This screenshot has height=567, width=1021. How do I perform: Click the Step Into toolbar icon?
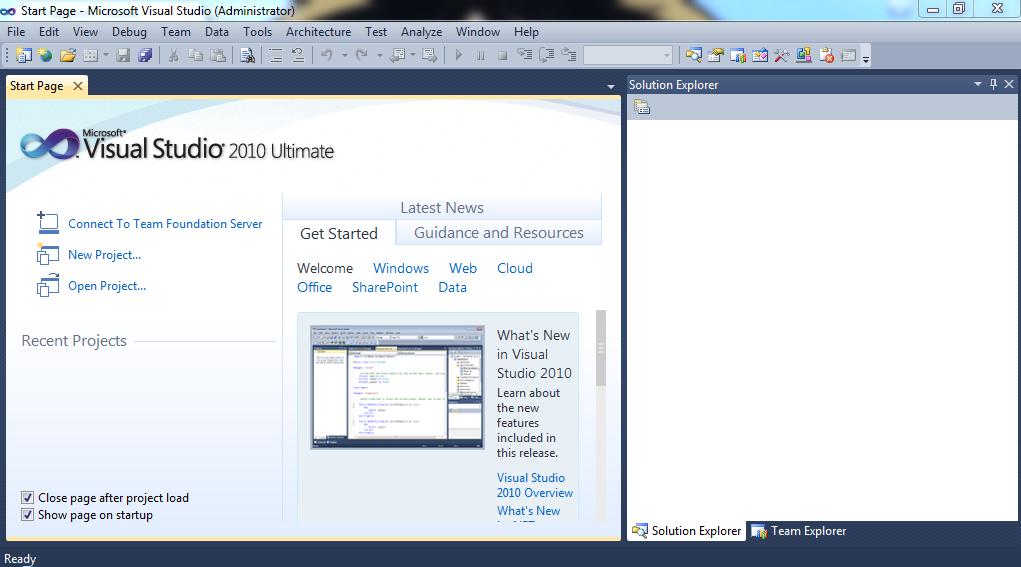pos(524,55)
